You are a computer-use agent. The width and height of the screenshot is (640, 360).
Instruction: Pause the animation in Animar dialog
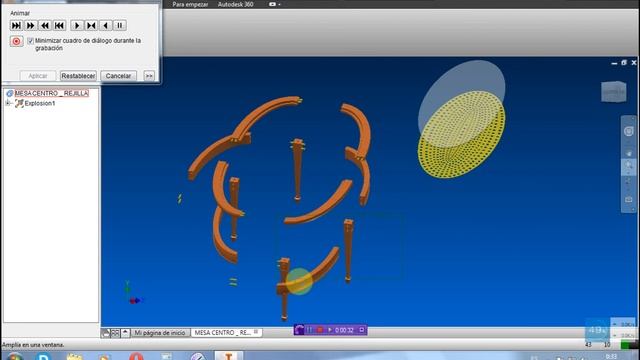click(x=120, y=25)
